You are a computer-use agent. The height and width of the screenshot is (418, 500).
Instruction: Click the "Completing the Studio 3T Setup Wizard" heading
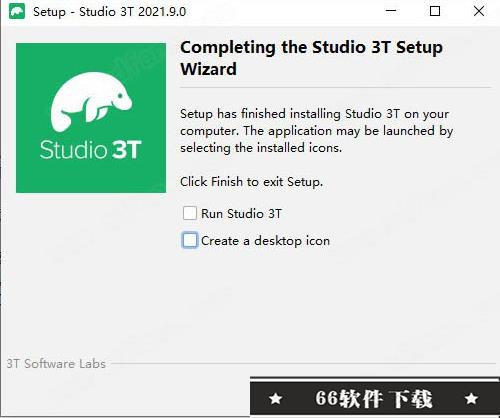pyautogui.click(x=311, y=58)
